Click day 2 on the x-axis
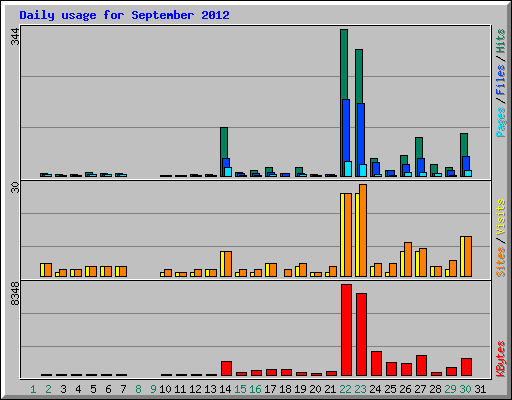This screenshot has height=400, width=512. [48, 389]
